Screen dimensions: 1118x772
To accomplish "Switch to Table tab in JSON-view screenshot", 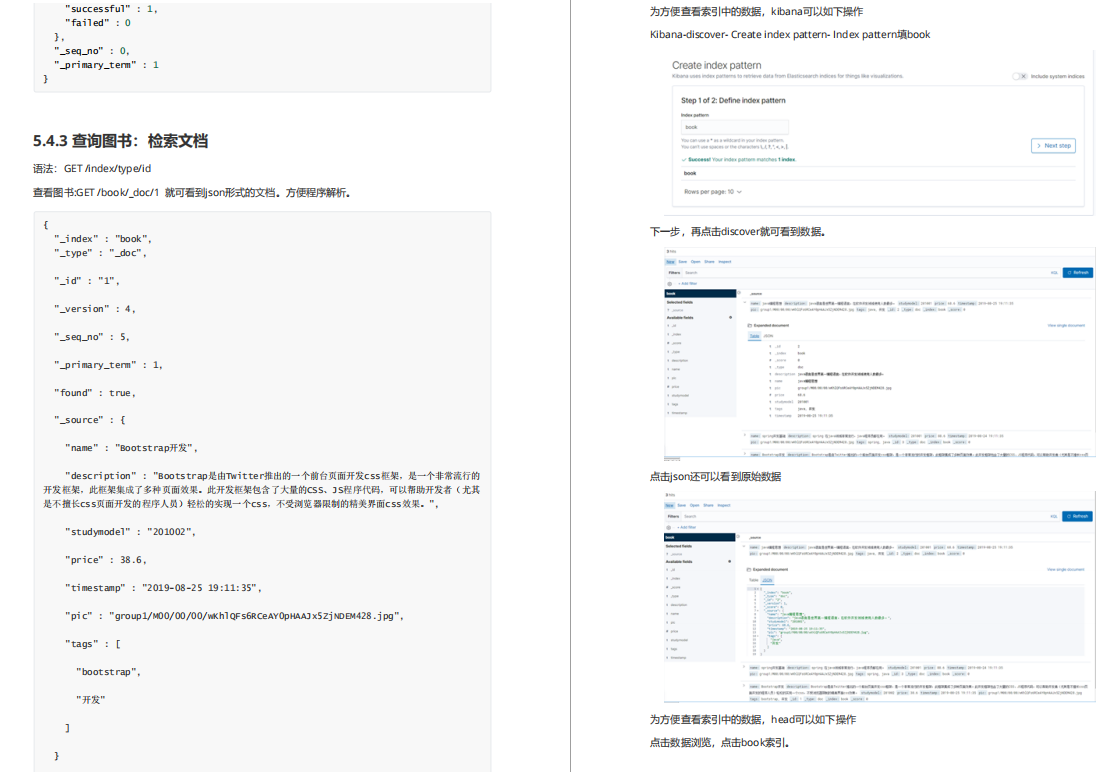I will pyautogui.click(x=753, y=580).
